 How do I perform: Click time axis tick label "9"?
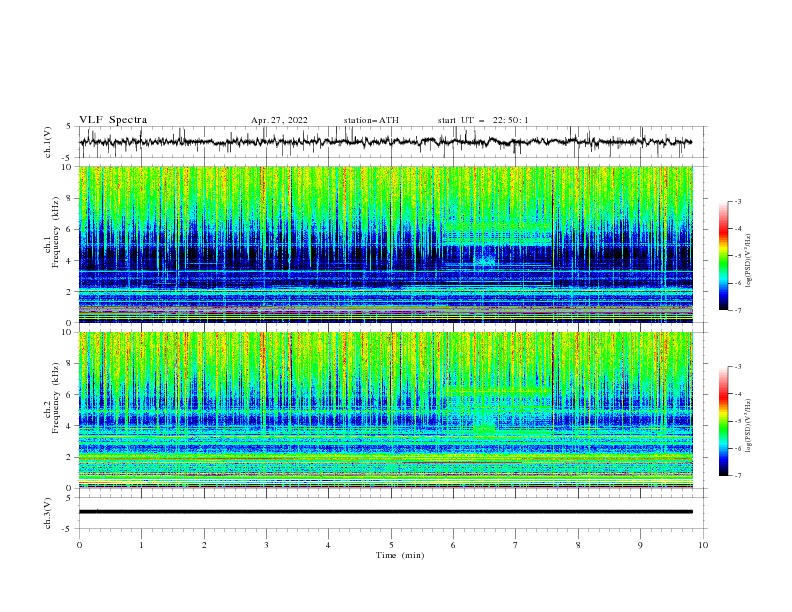(x=640, y=545)
